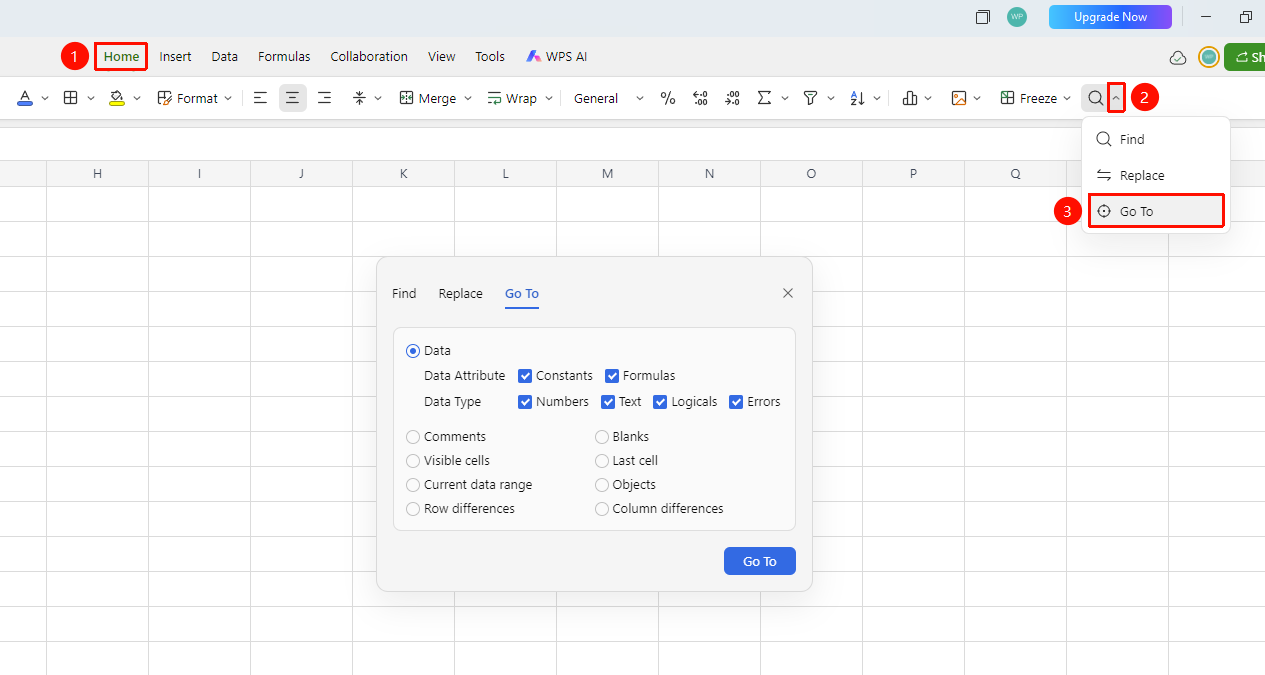
Task: Click the cell borders icon
Action: coord(71,98)
